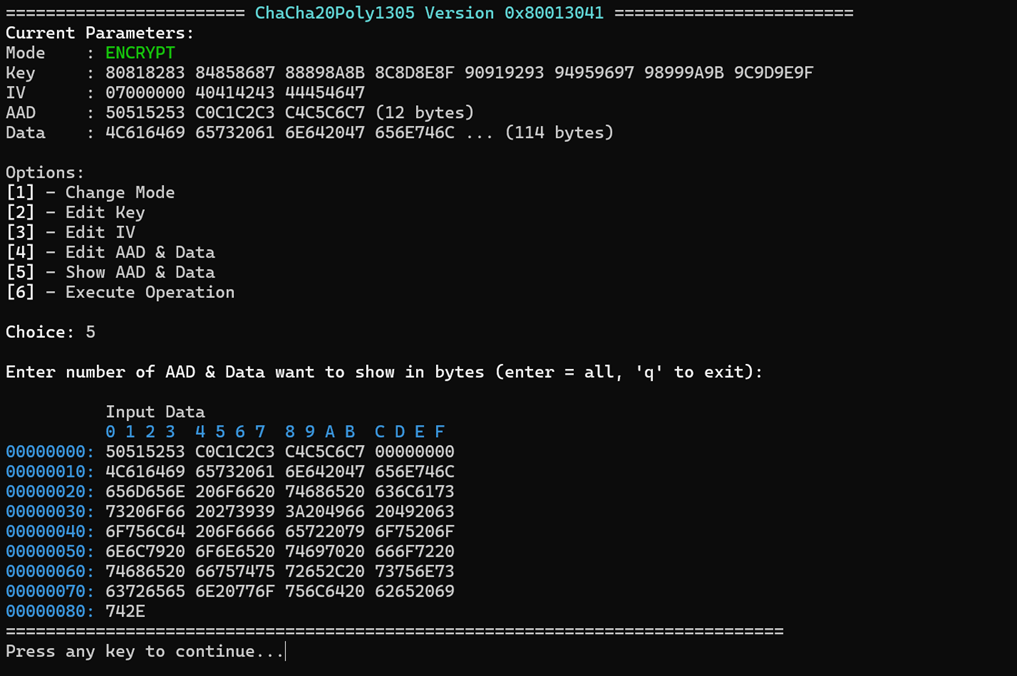The image size is (1017, 676).
Task: Click the AAD size text (12 bytes)
Action: pyautogui.click(x=424, y=112)
